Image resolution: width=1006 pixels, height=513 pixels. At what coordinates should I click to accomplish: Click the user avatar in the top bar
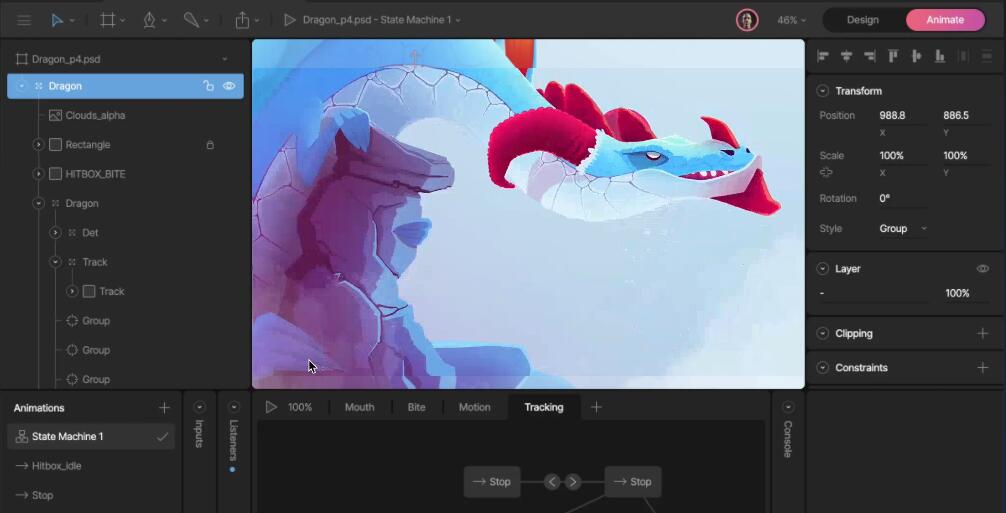tap(747, 20)
